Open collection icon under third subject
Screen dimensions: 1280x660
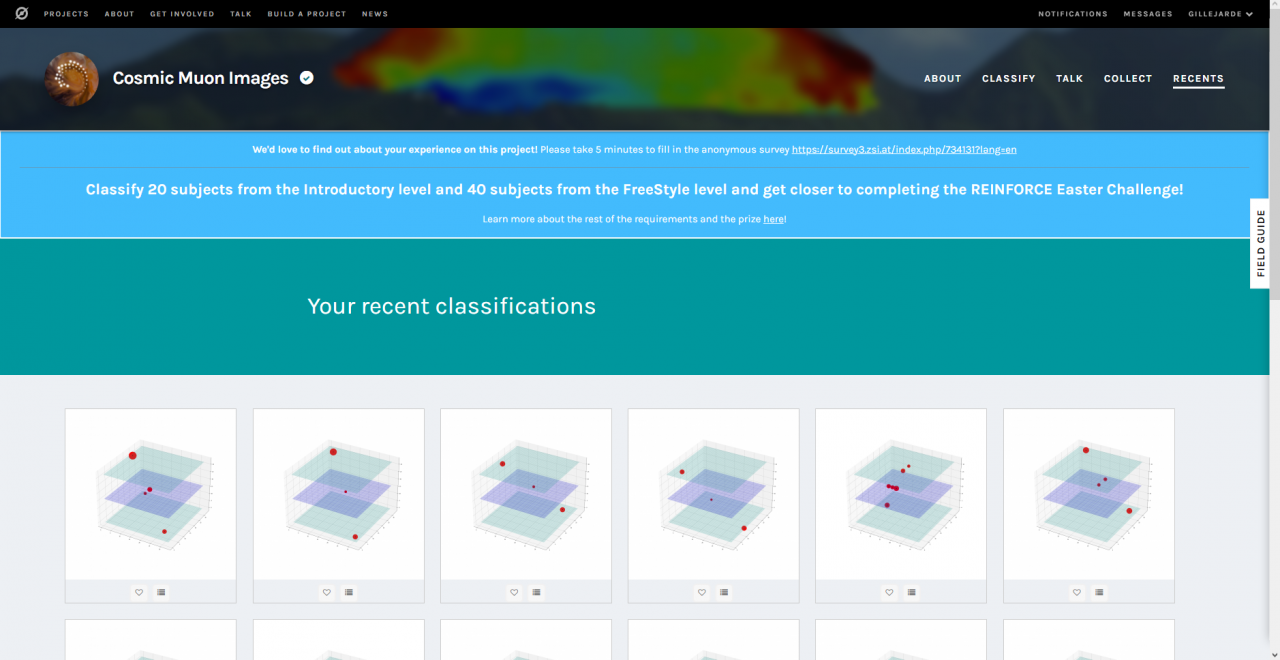point(537,592)
